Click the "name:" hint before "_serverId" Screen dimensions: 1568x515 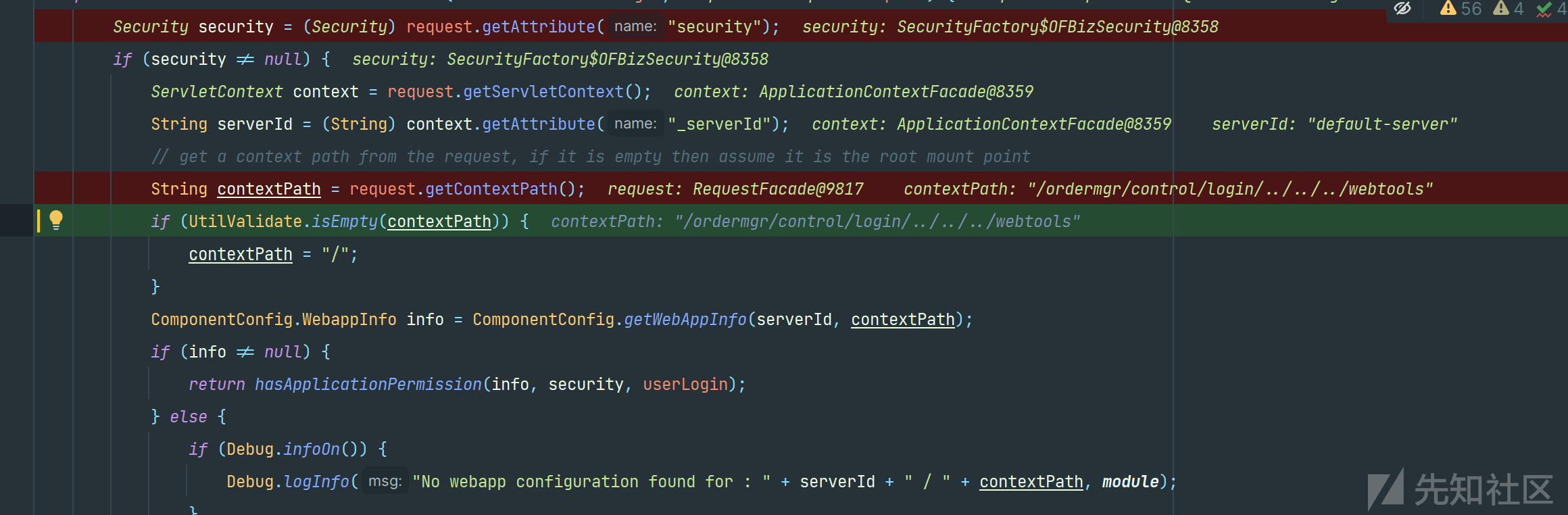(x=635, y=124)
